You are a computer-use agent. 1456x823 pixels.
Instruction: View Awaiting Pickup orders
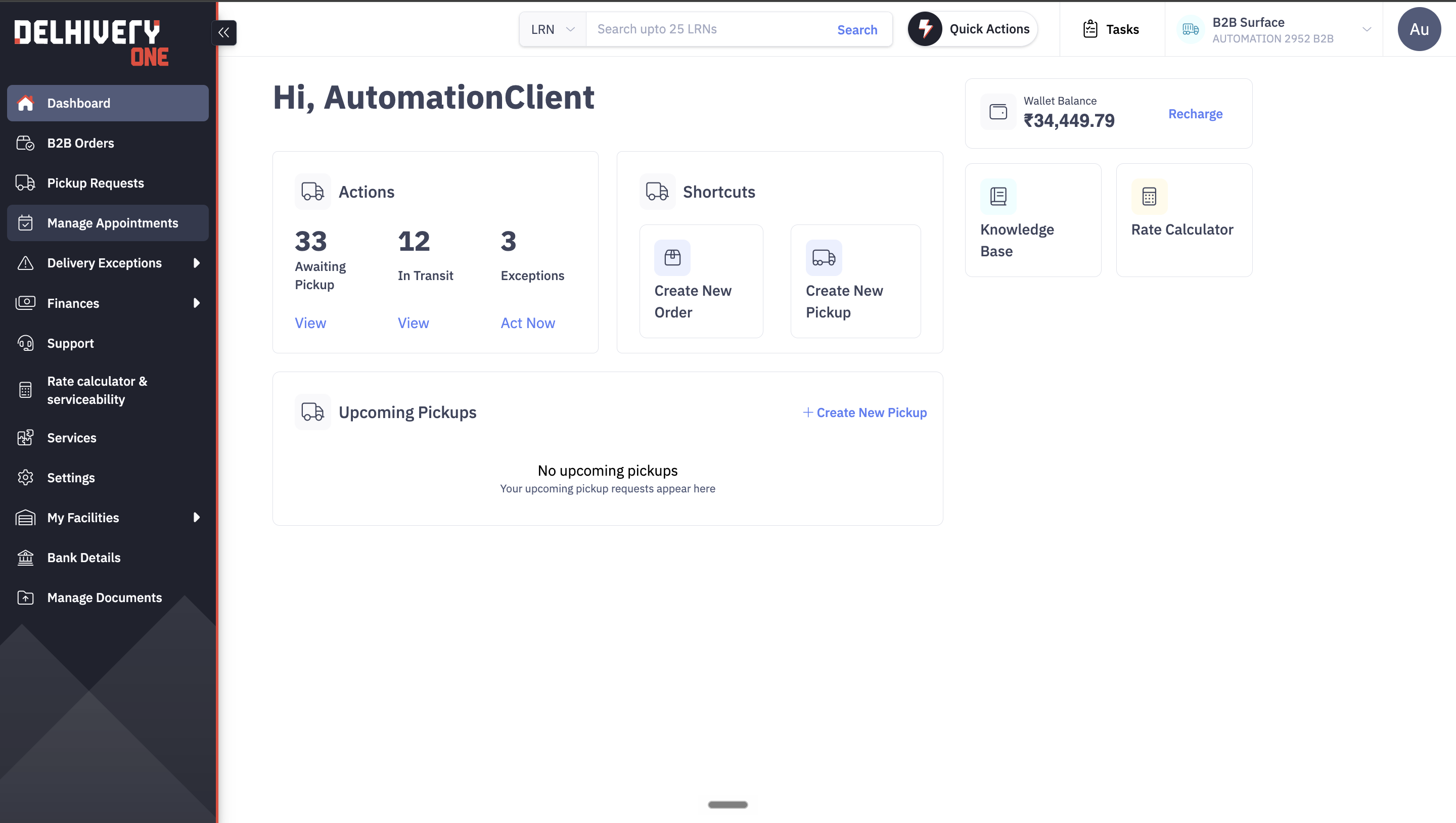310,323
